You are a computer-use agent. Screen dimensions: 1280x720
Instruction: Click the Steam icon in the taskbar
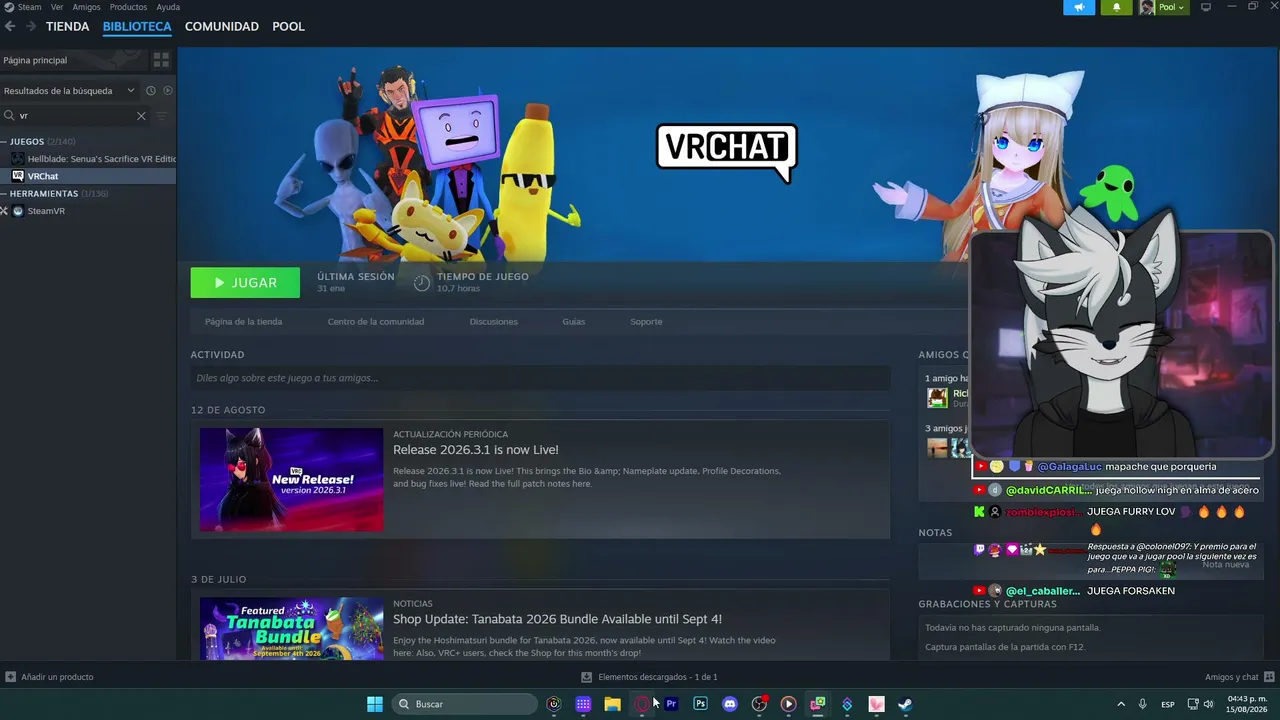point(905,704)
